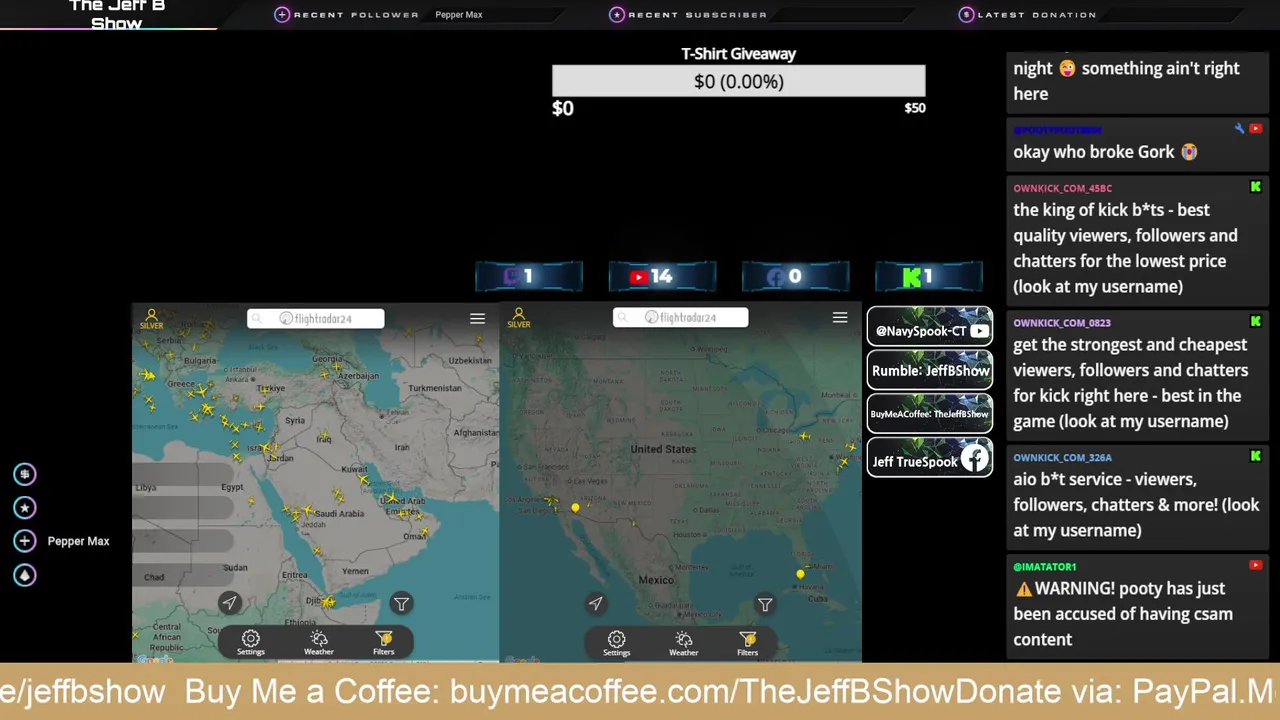
Task: Click location arrow on left map
Action: [x=230, y=602]
